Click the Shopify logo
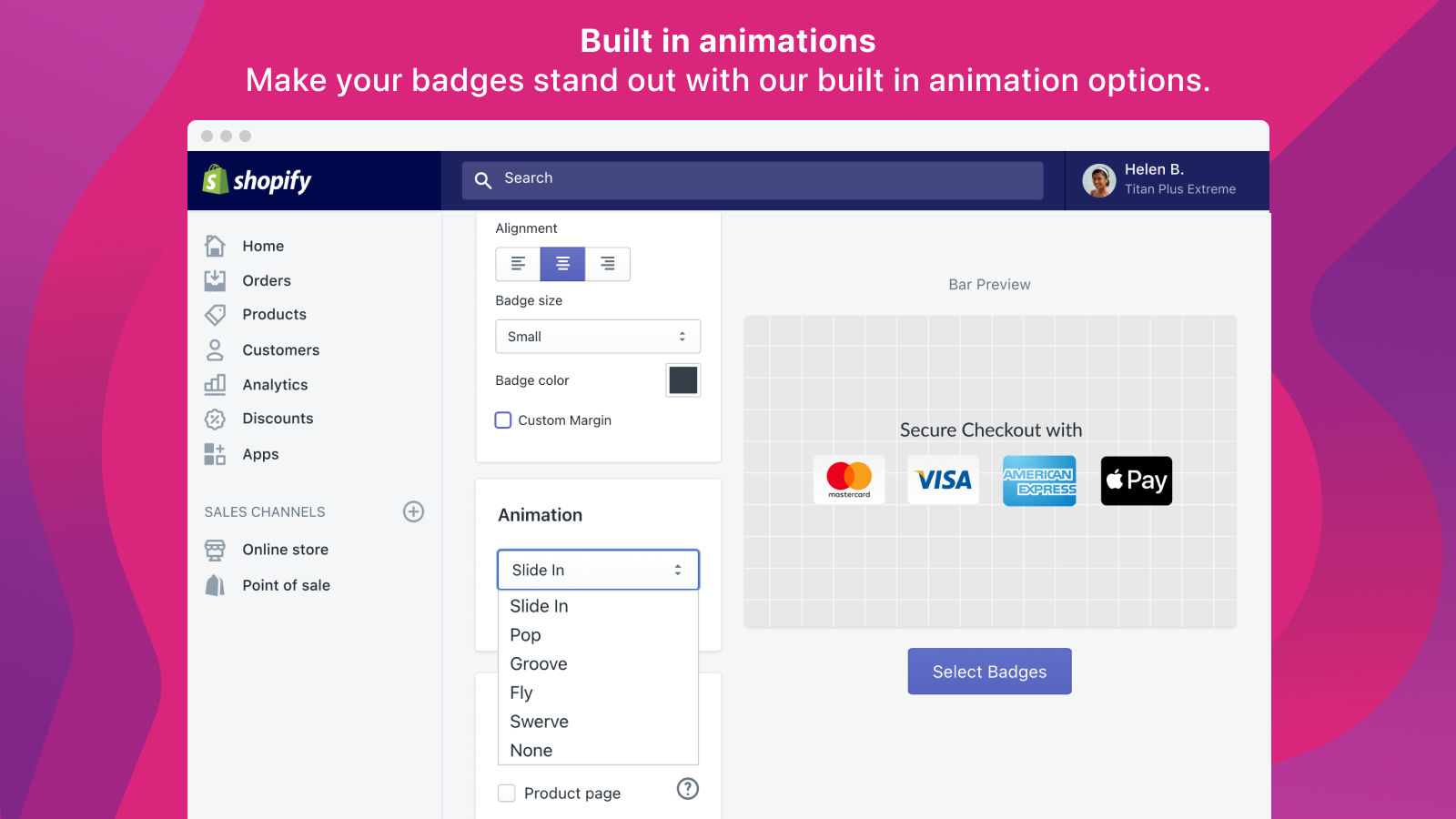This screenshot has width=1456, height=819. coord(257,180)
